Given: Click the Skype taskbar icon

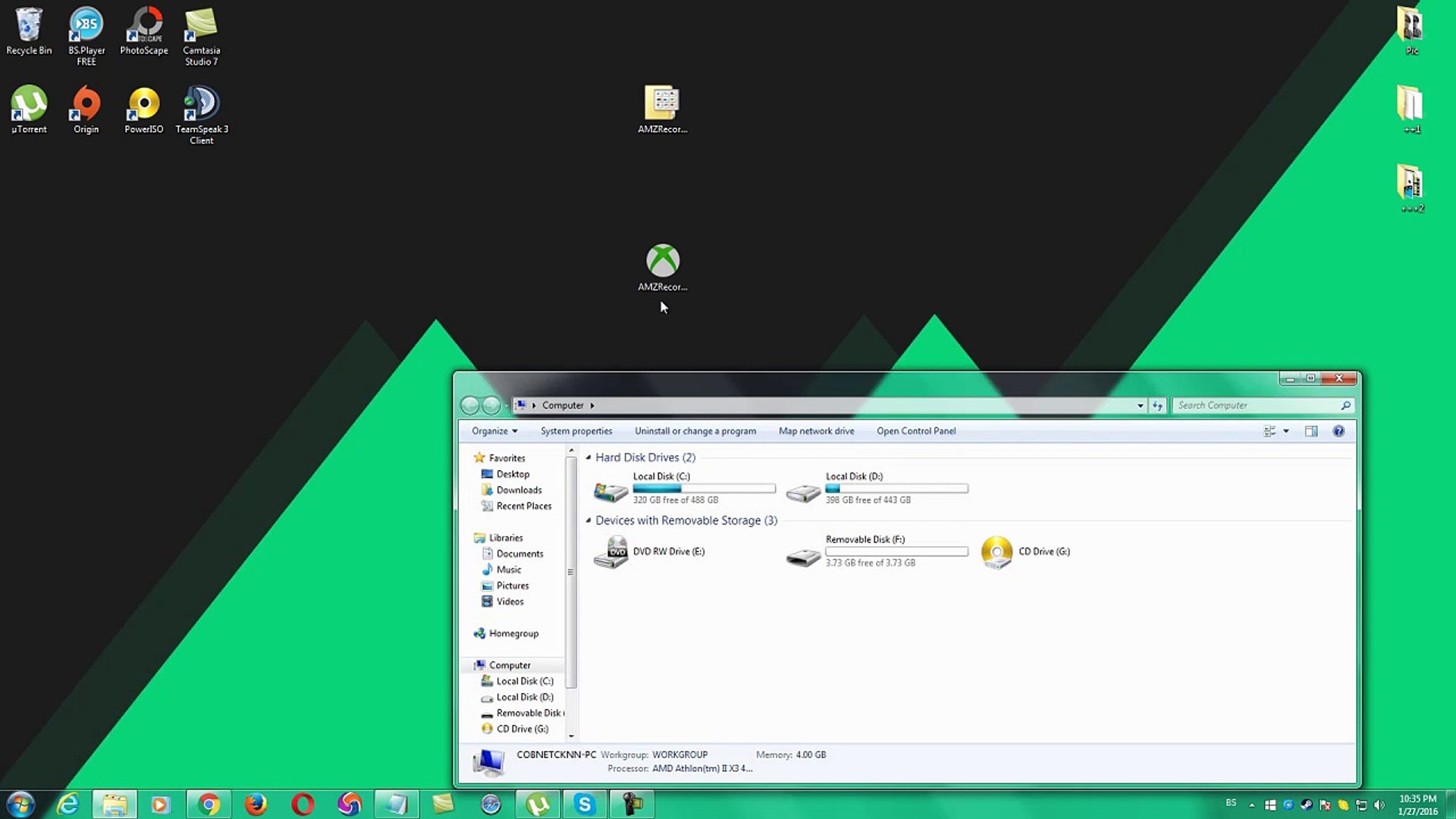Looking at the screenshot, I should coord(584,804).
